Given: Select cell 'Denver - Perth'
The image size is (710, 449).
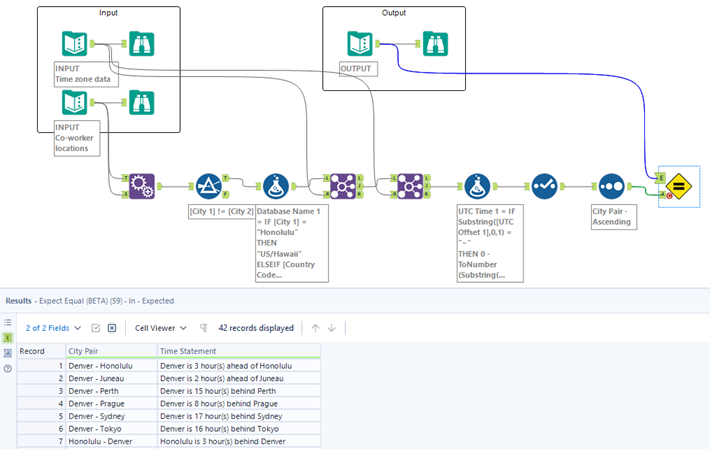Looking at the screenshot, I should coord(111,391).
